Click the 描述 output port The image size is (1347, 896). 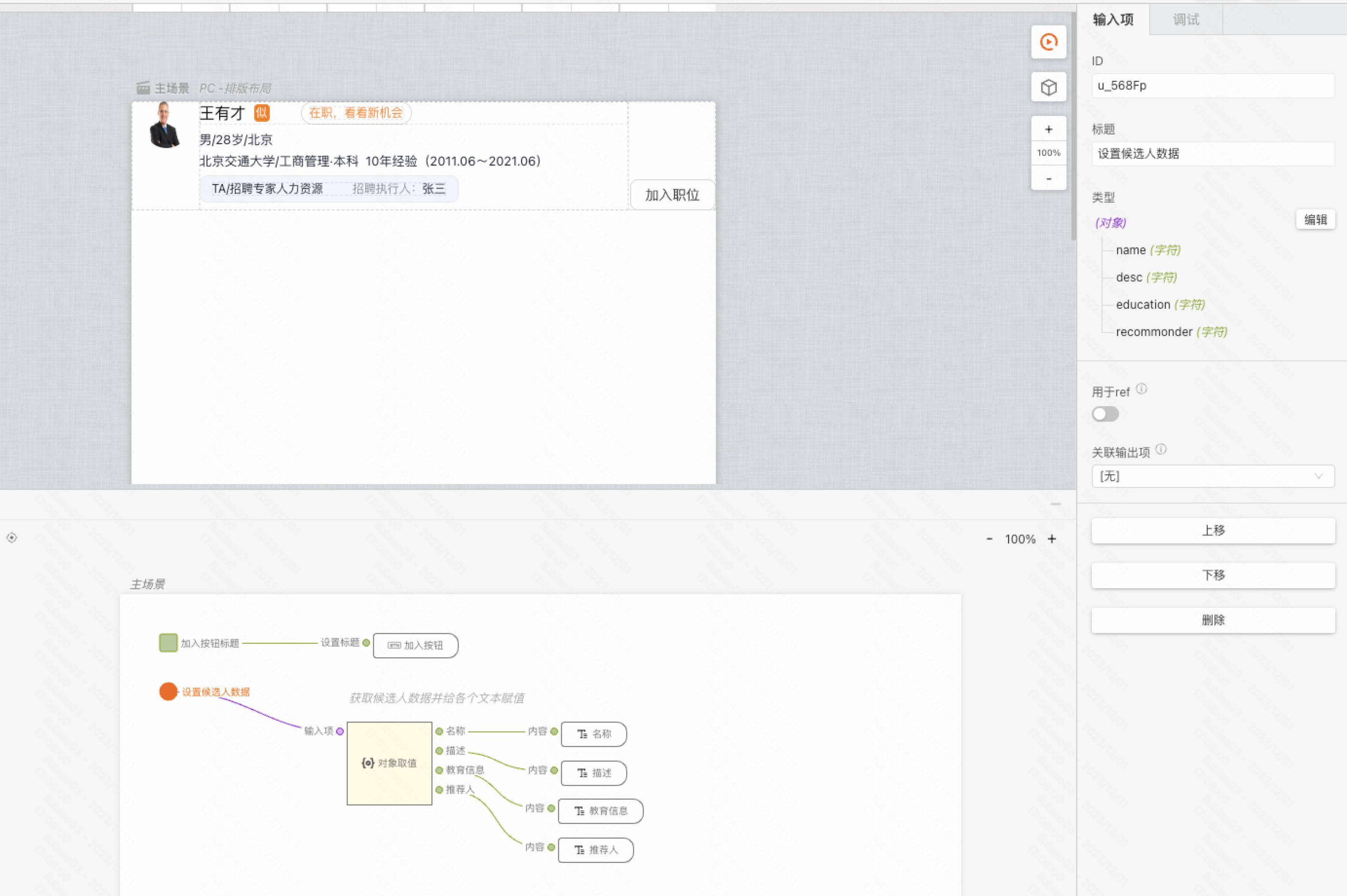(x=439, y=750)
